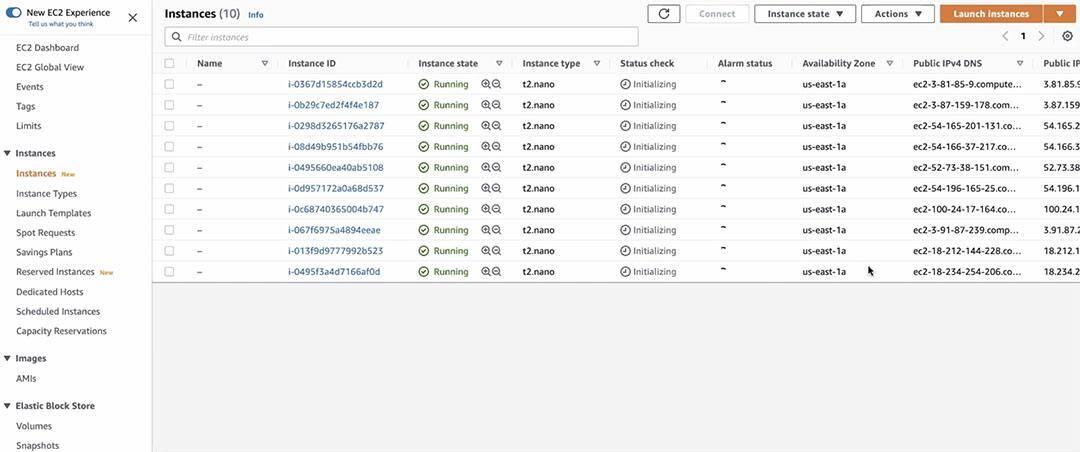
Task: Open instance i-0367d15854ccb3d2d details link
Action: tap(335, 84)
